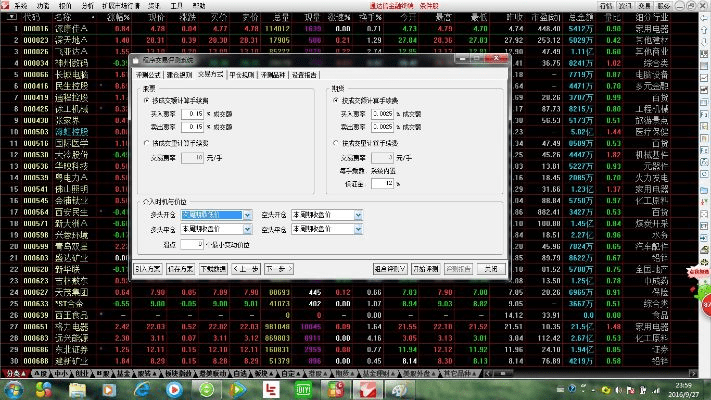Screen dimensions: 711x400
Task: Open the 功能 menu
Action: [43, 6]
